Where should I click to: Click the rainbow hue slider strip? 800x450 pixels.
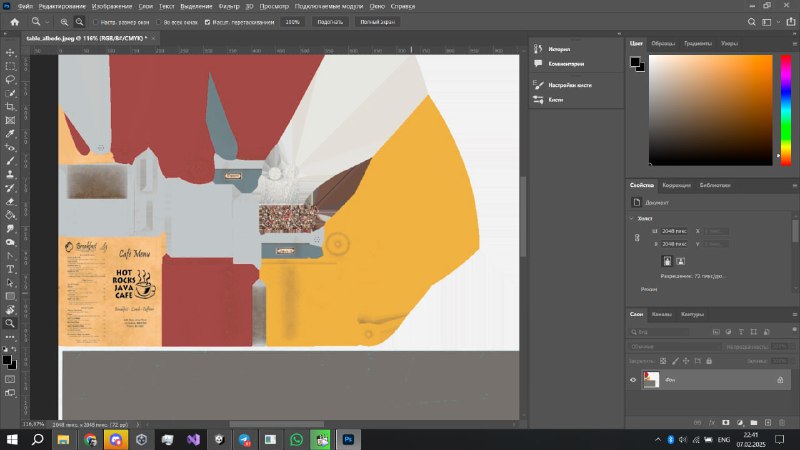786,110
